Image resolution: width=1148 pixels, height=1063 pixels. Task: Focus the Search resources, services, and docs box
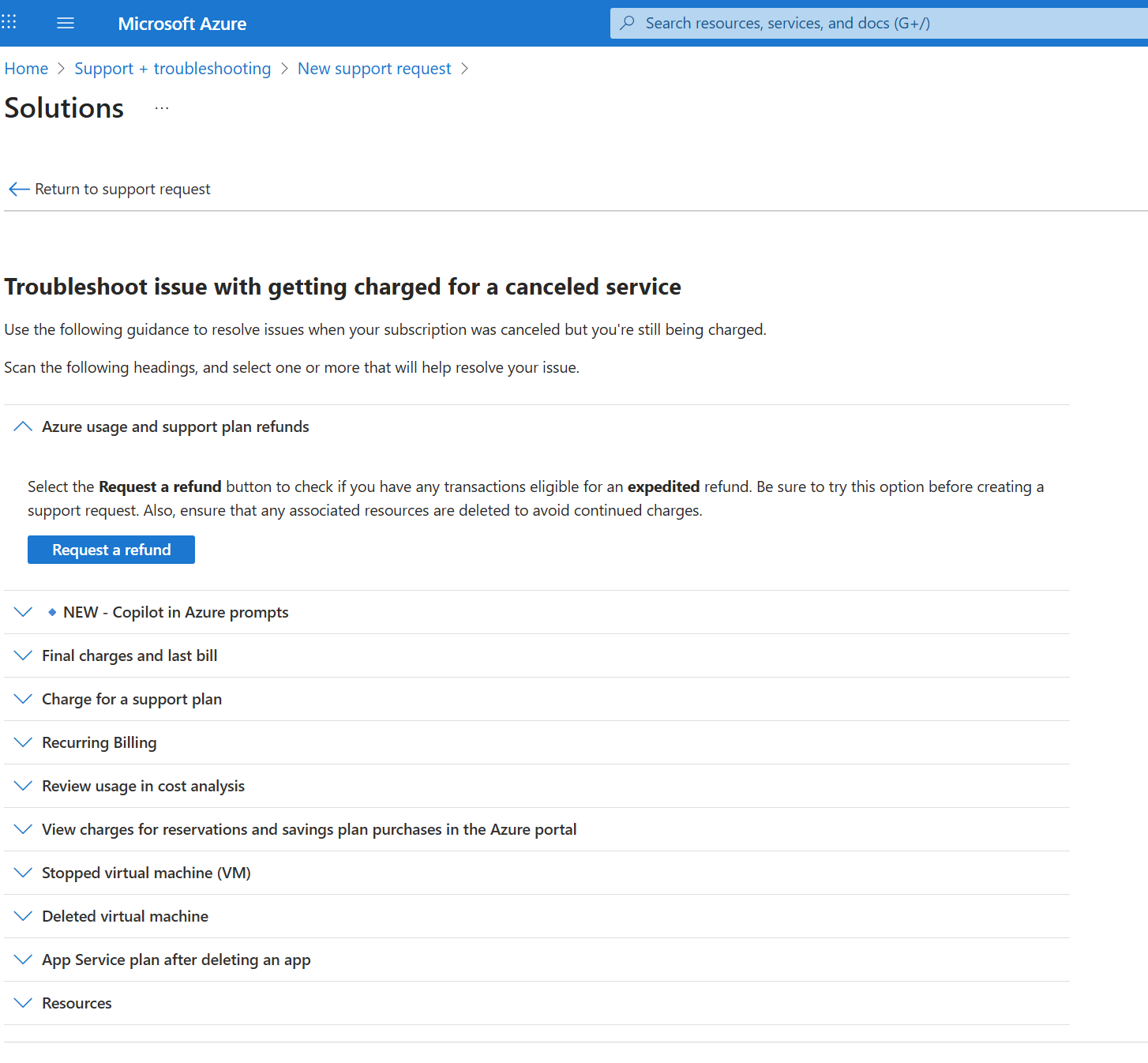(879, 23)
